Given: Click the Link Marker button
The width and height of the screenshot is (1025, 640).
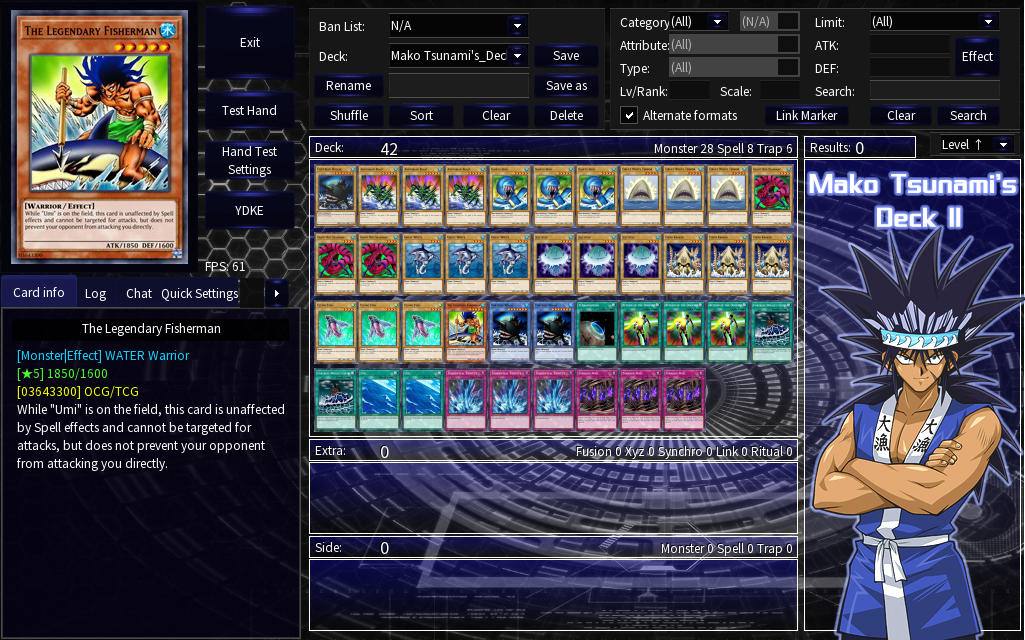Looking at the screenshot, I should point(806,116).
